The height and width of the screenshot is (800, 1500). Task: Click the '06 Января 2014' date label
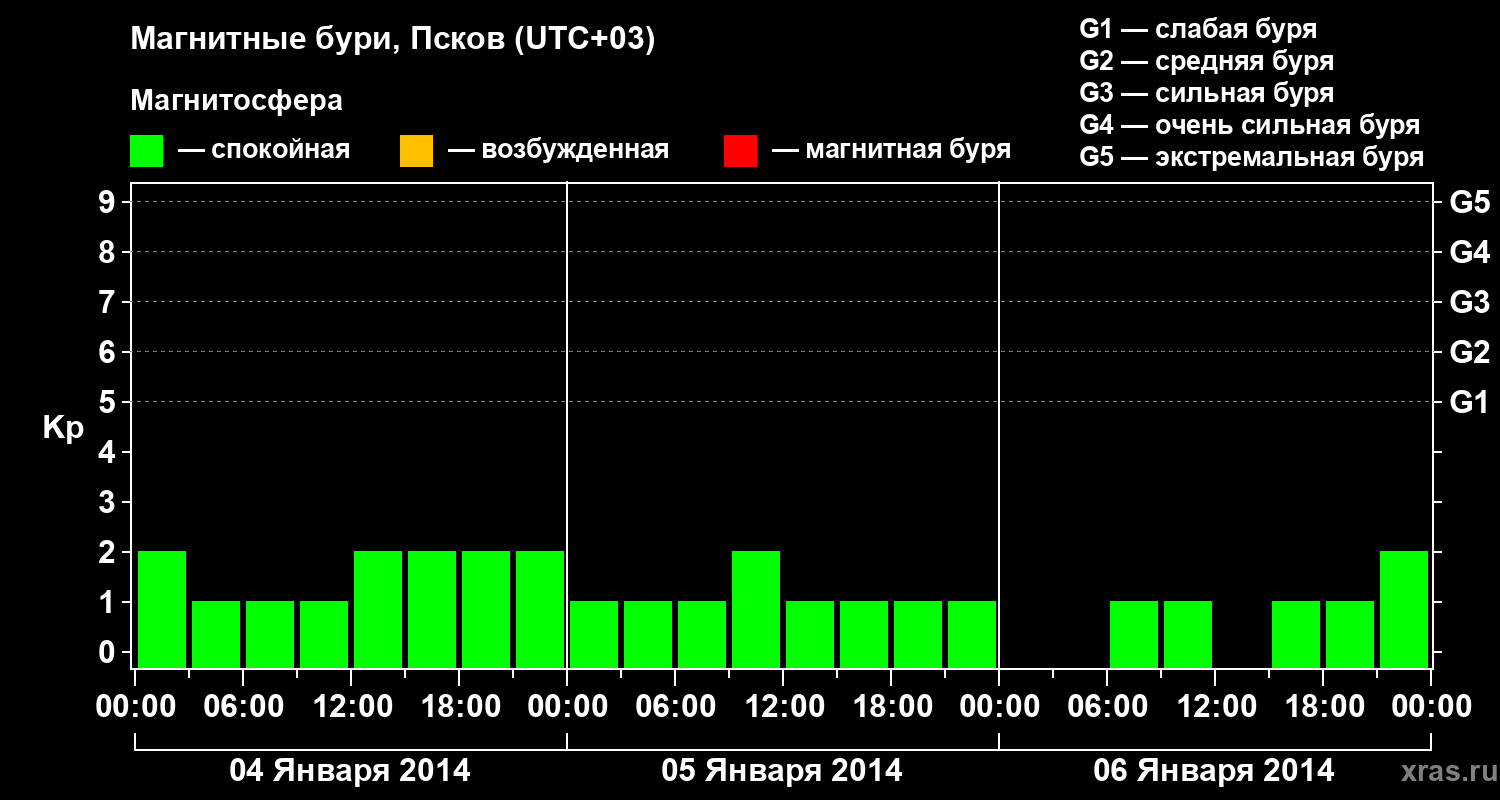click(x=1214, y=771)
